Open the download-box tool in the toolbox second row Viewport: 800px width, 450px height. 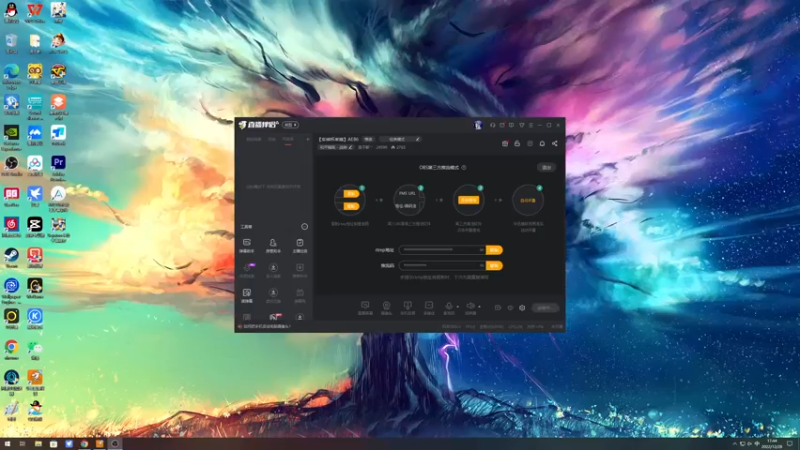(x=300, y=270)
